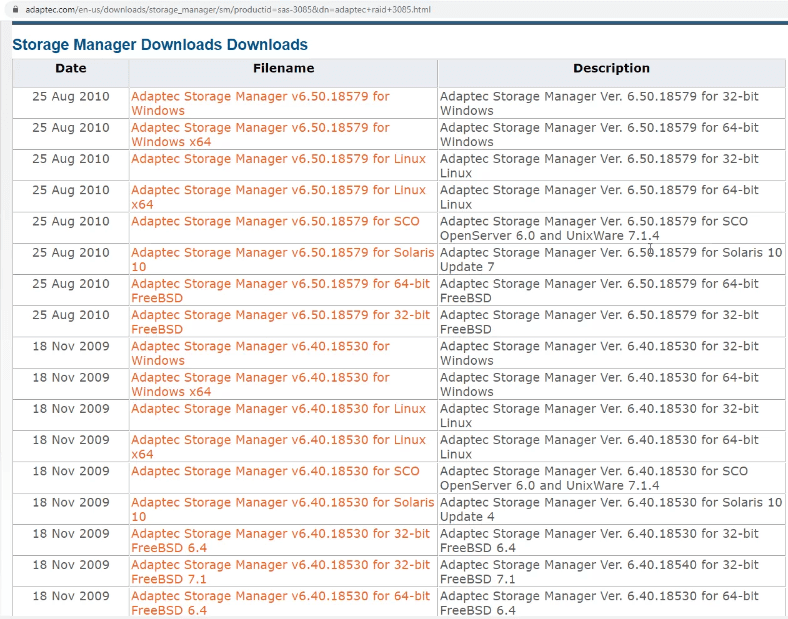Select description for 6.50.18579 32-bit Windows

[599, 104]
